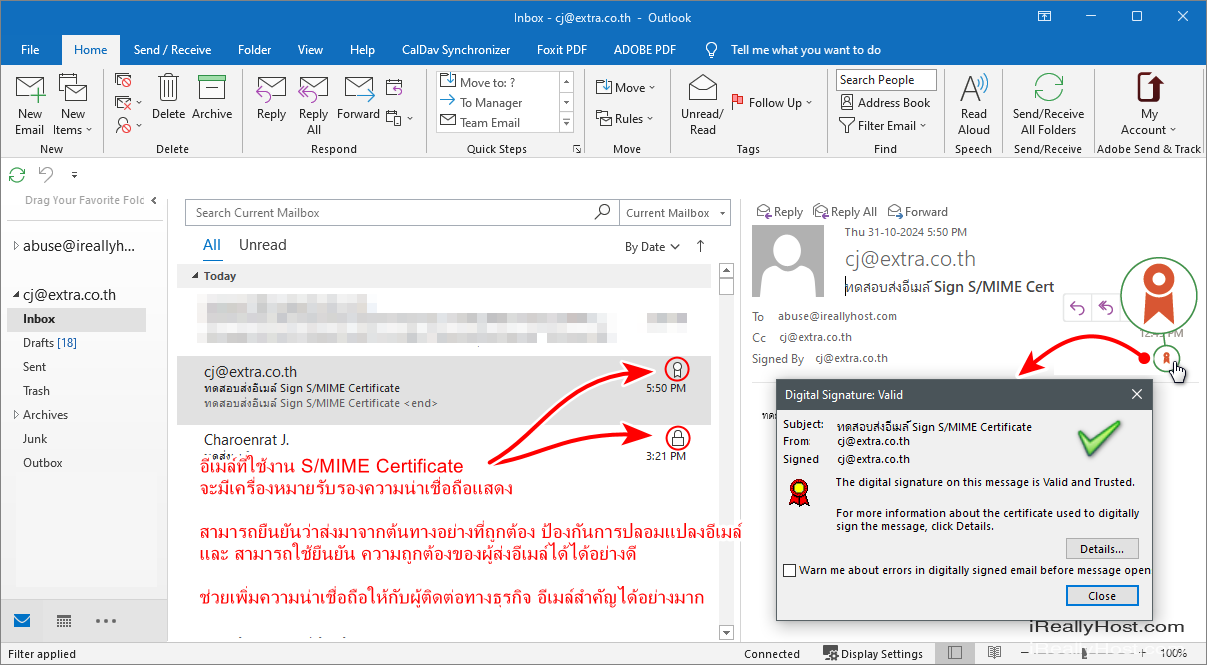Run the Team Email quick step
The height and width of the screenshot is (665, 1207).
pyautogui.click(x=496, y=123)
